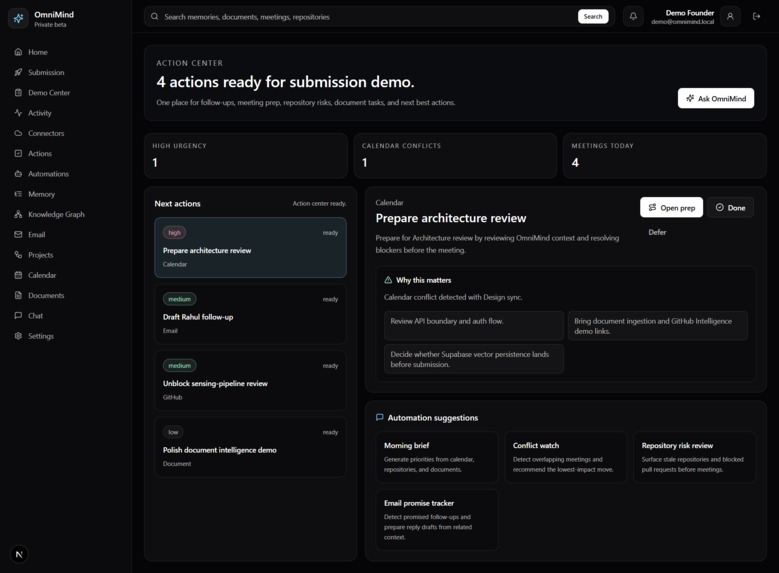Mark the action as Done
This screenshot has height=573, width=779.
pos(730,208)
